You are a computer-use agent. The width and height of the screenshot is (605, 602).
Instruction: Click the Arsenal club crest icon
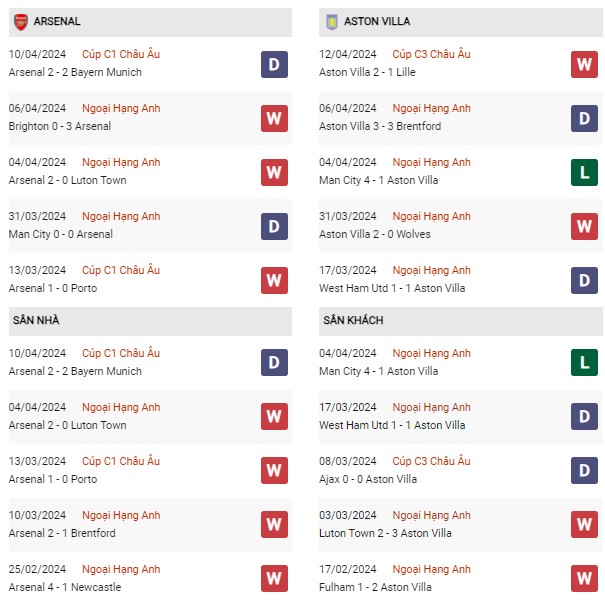tap(21, 21)
